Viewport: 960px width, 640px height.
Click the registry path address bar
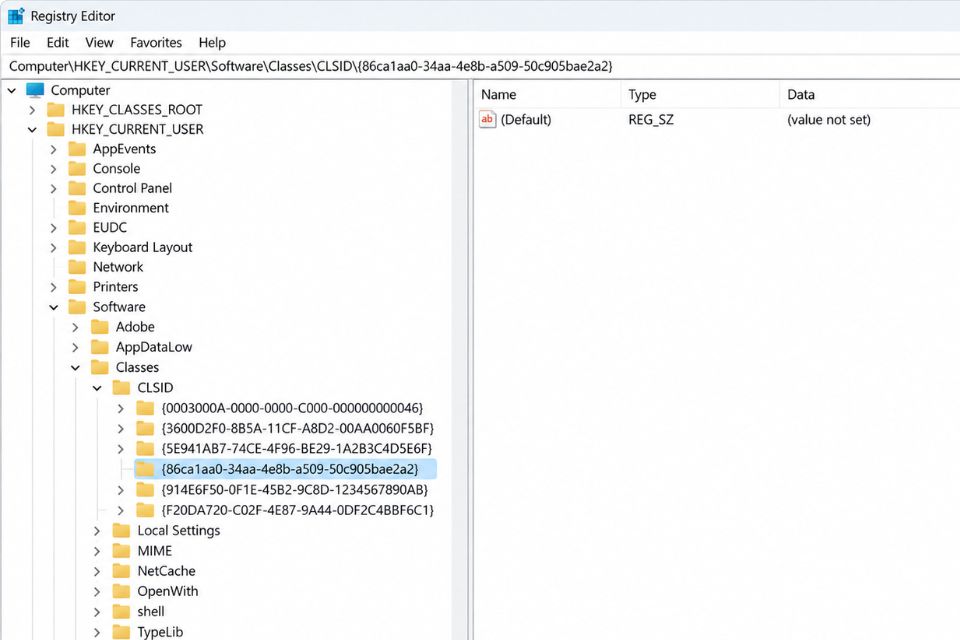[480, 66]
